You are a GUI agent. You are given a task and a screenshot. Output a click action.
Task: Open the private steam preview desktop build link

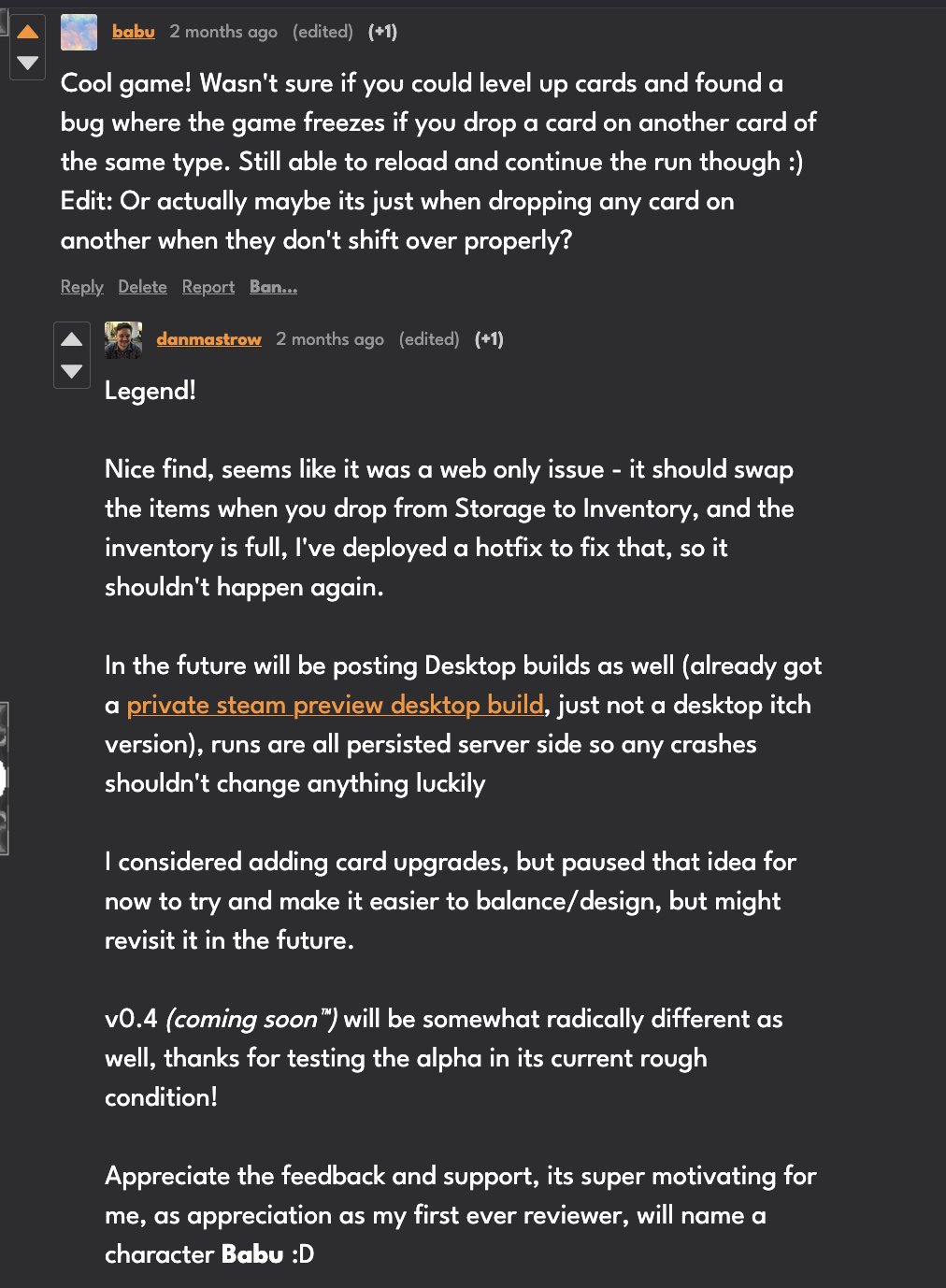click(x=335, y=705)
